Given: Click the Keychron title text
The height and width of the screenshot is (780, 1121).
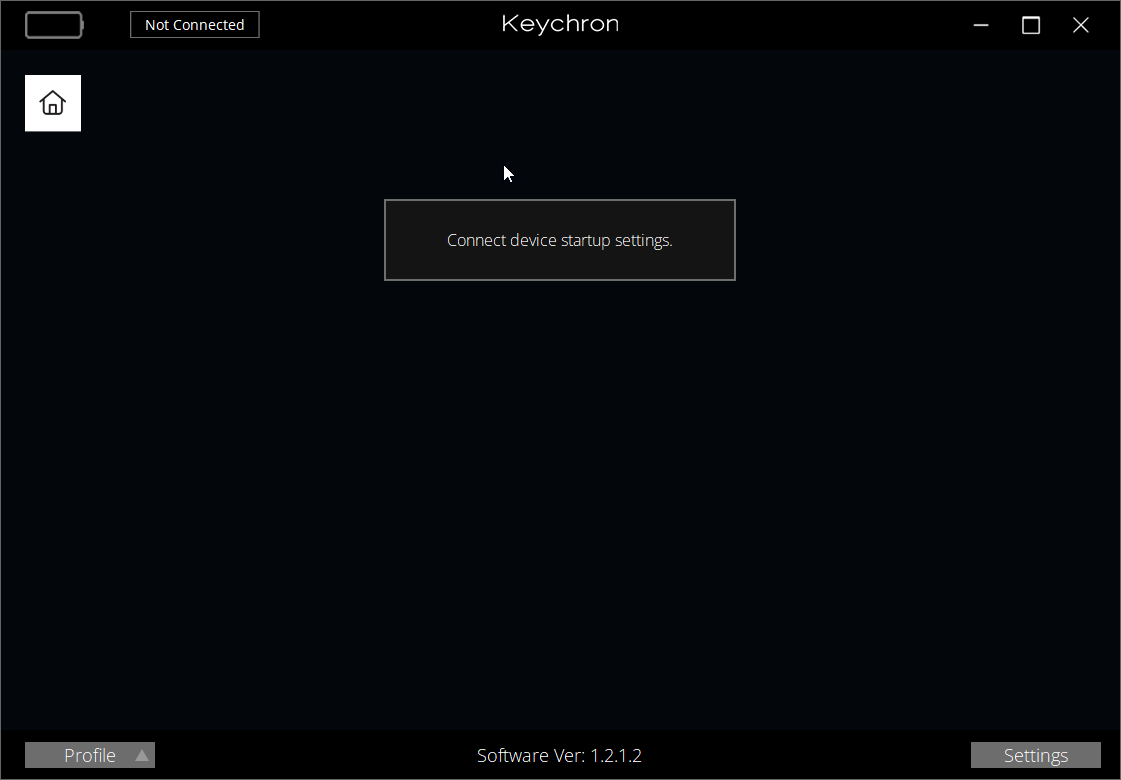Looking at the screenshot, I should click(x=560, y=24).
